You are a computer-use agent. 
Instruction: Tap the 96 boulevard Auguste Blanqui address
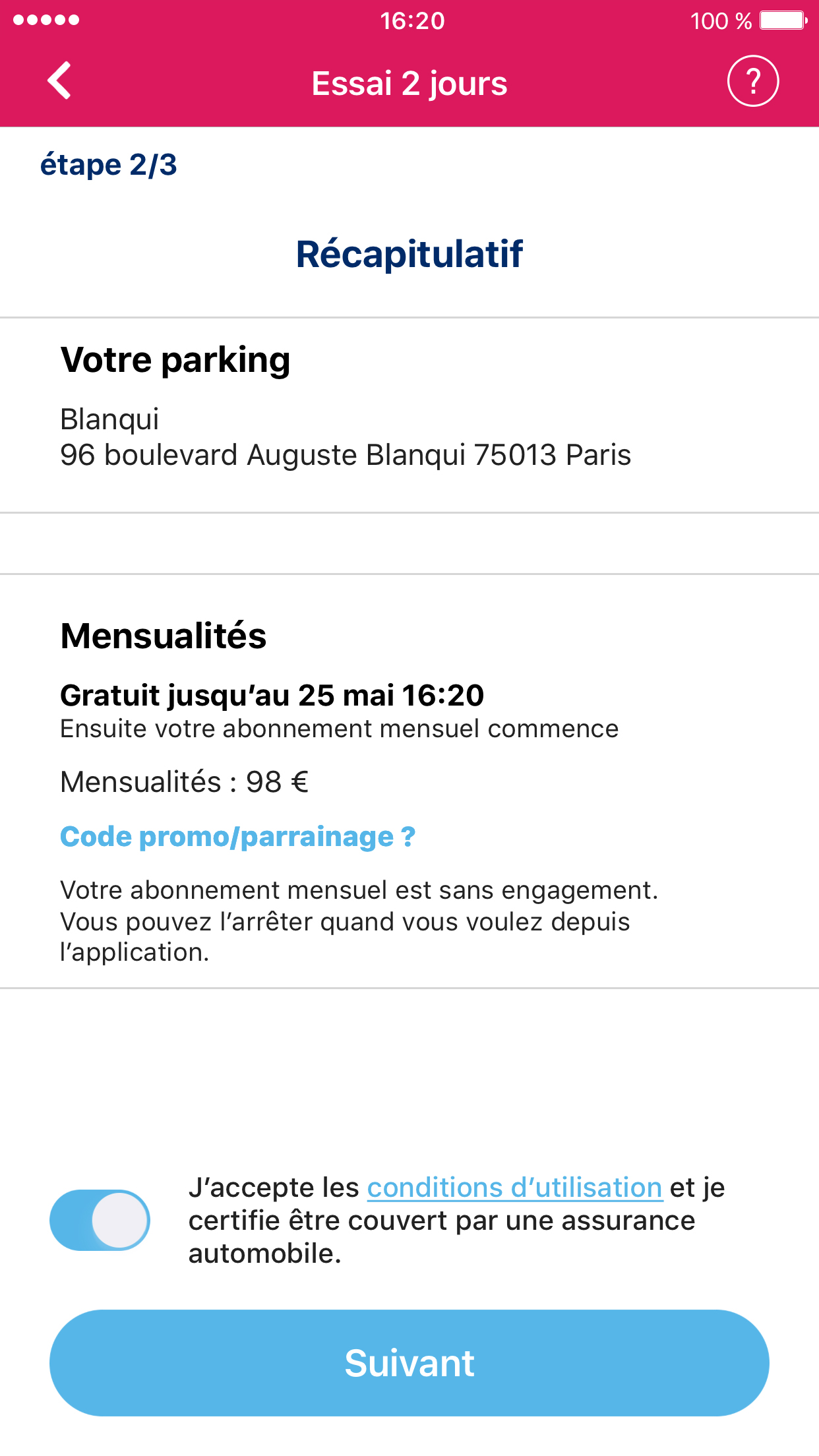point(346,455)
